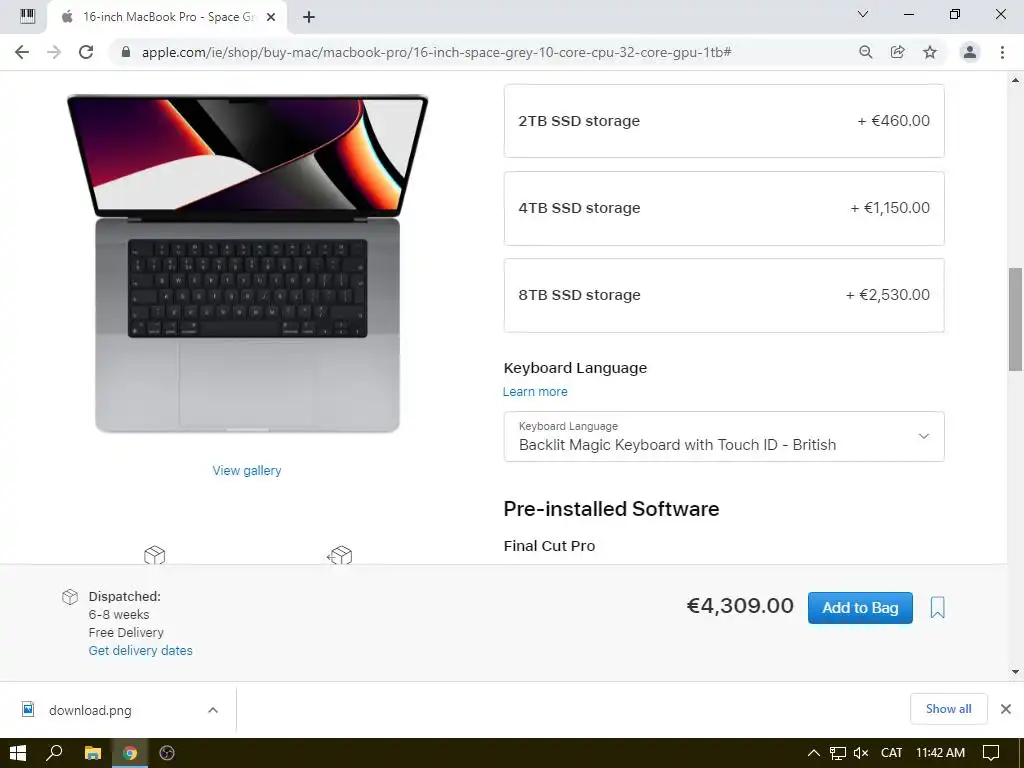Screen dimensions: 1024x768
Task: Pick the 8TB SSD storage option
Action: click(x=724, y=295)
